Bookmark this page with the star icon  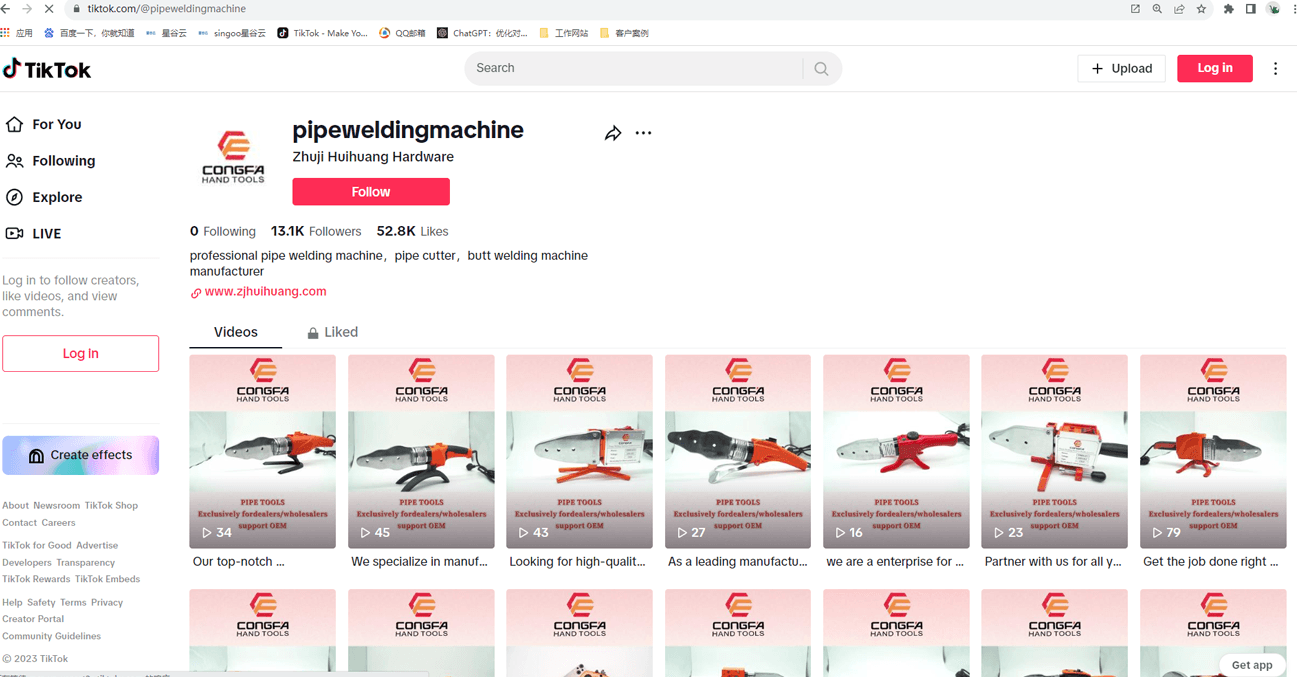pos(1201,9)
